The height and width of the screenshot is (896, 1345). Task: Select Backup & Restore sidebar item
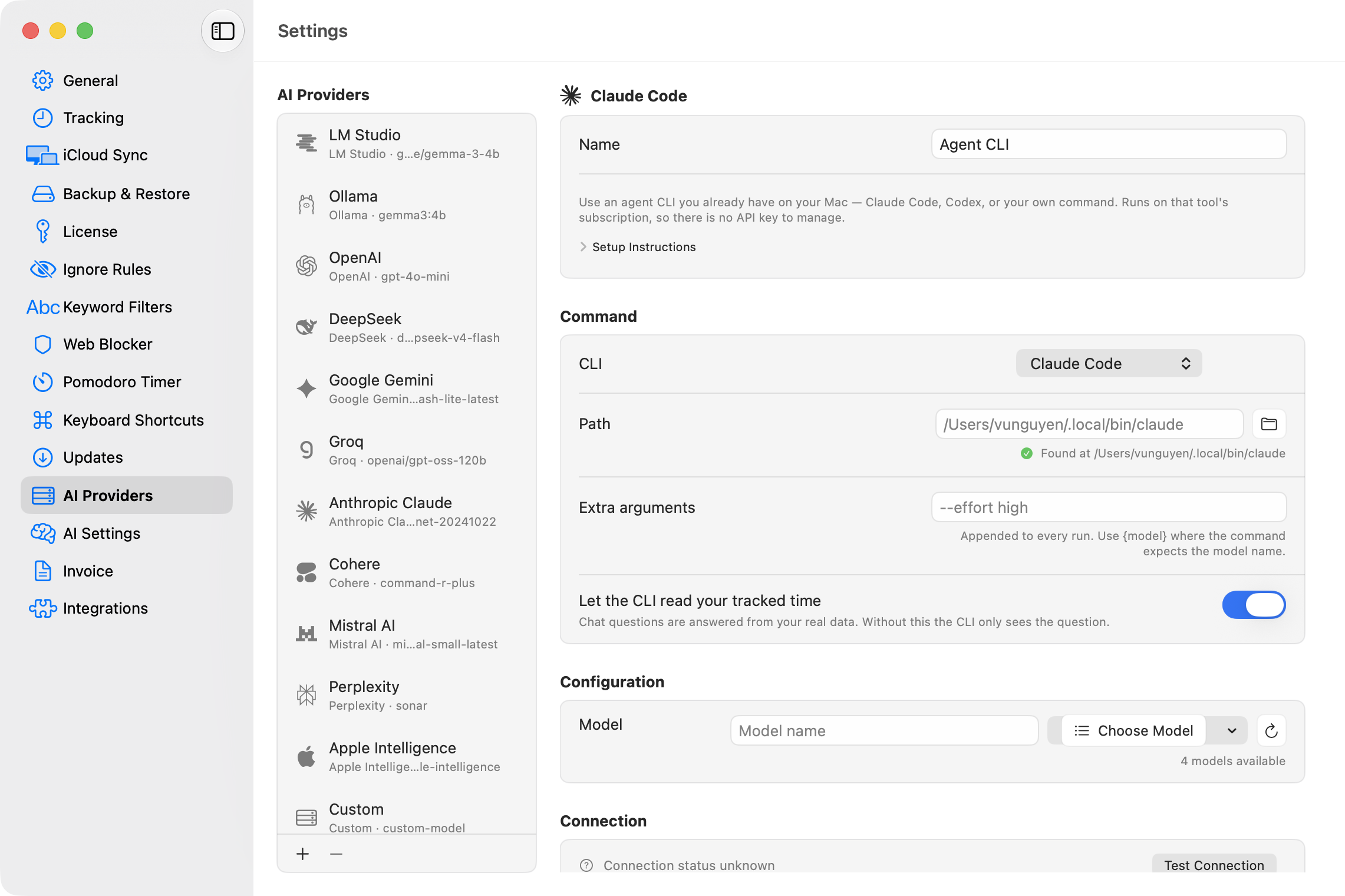pyautogui.click(x=127, y=194)
